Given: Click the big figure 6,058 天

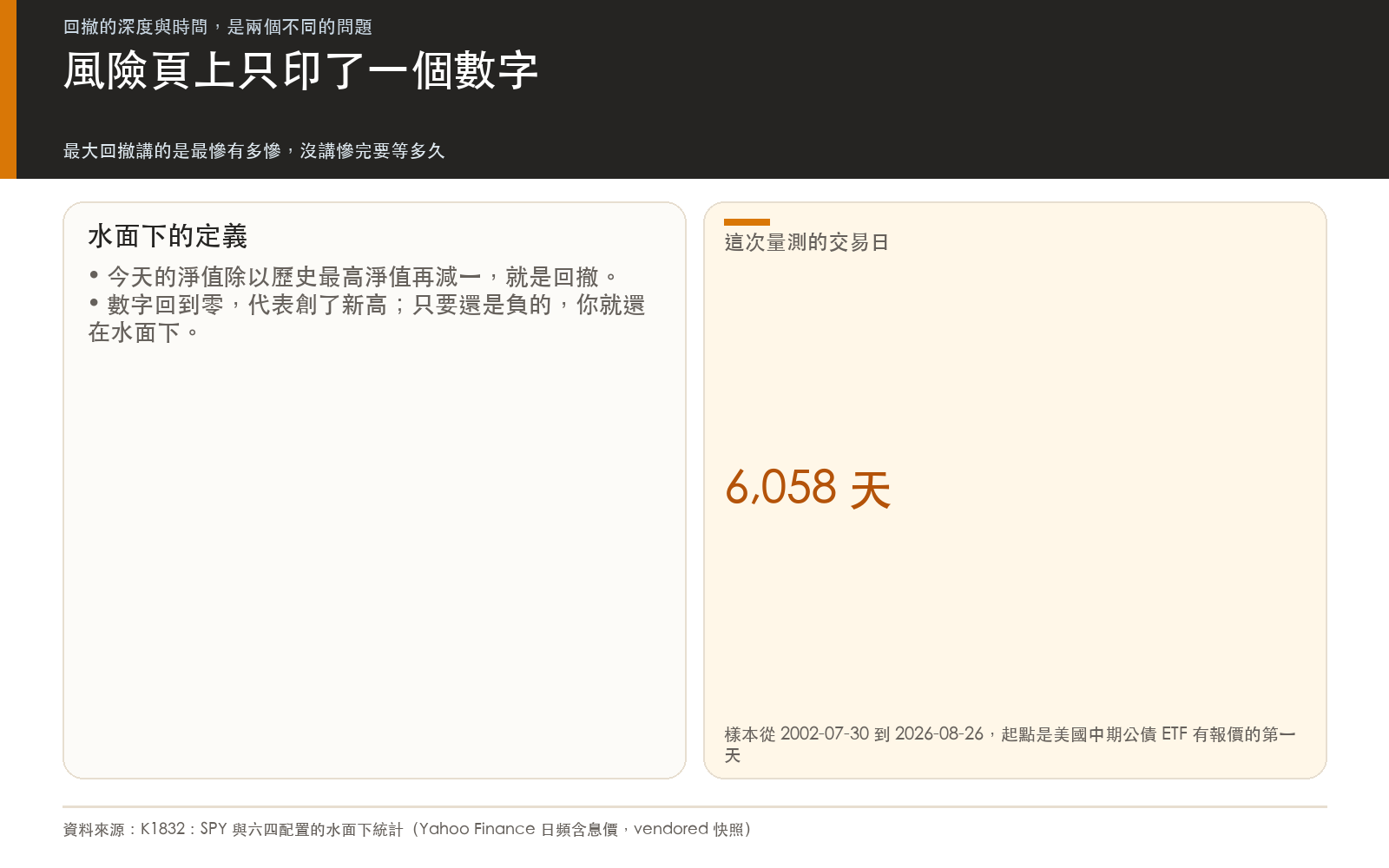Looking at the screenshot, I should [x=808, y=488].
